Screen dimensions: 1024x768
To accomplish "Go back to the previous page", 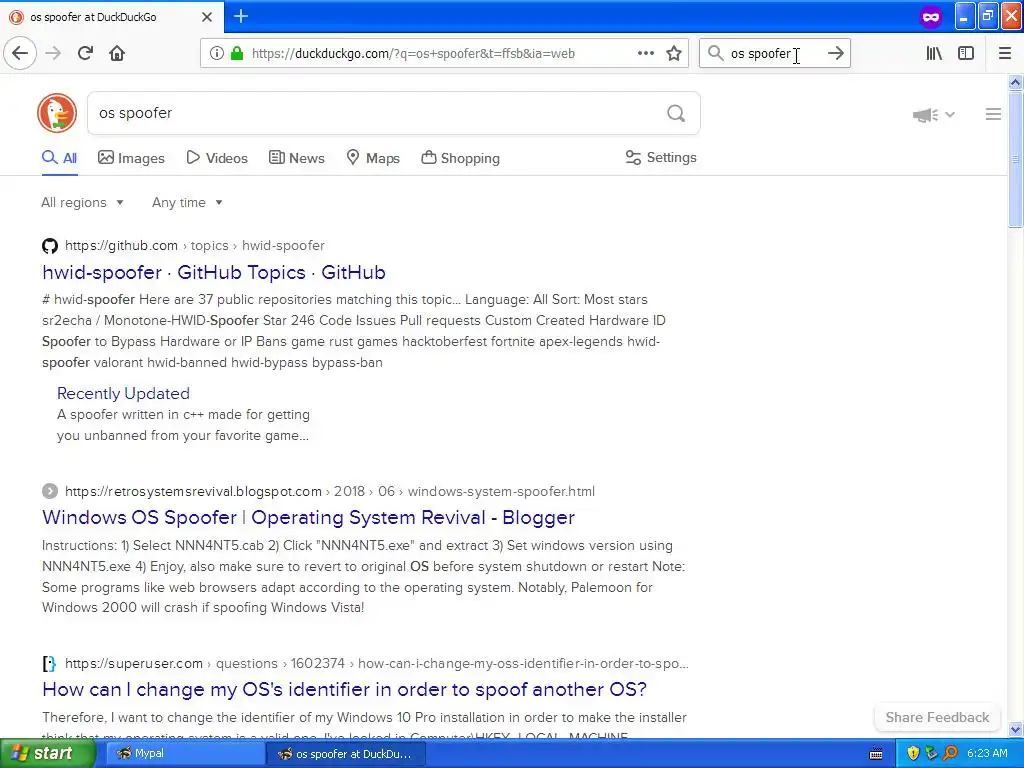I will point(20,53).
